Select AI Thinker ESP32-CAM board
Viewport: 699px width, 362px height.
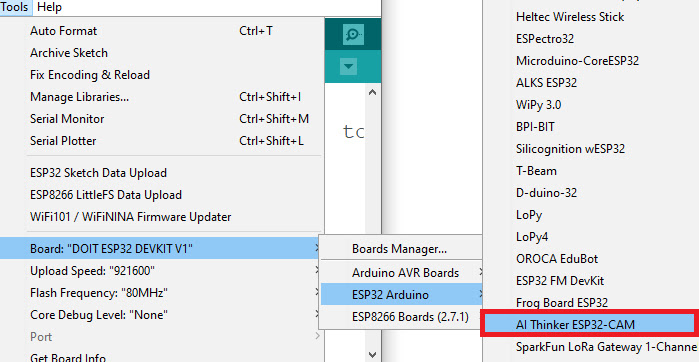pyautogui.click(x=591, y=325)
